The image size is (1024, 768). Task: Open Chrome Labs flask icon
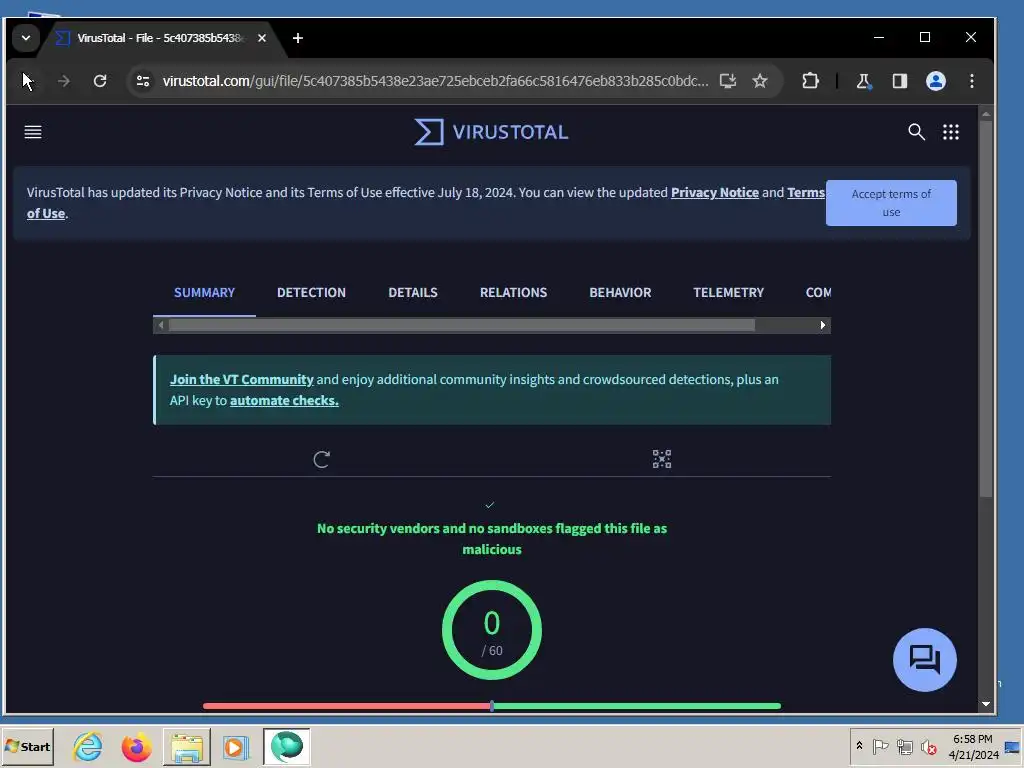pos(863,81)
